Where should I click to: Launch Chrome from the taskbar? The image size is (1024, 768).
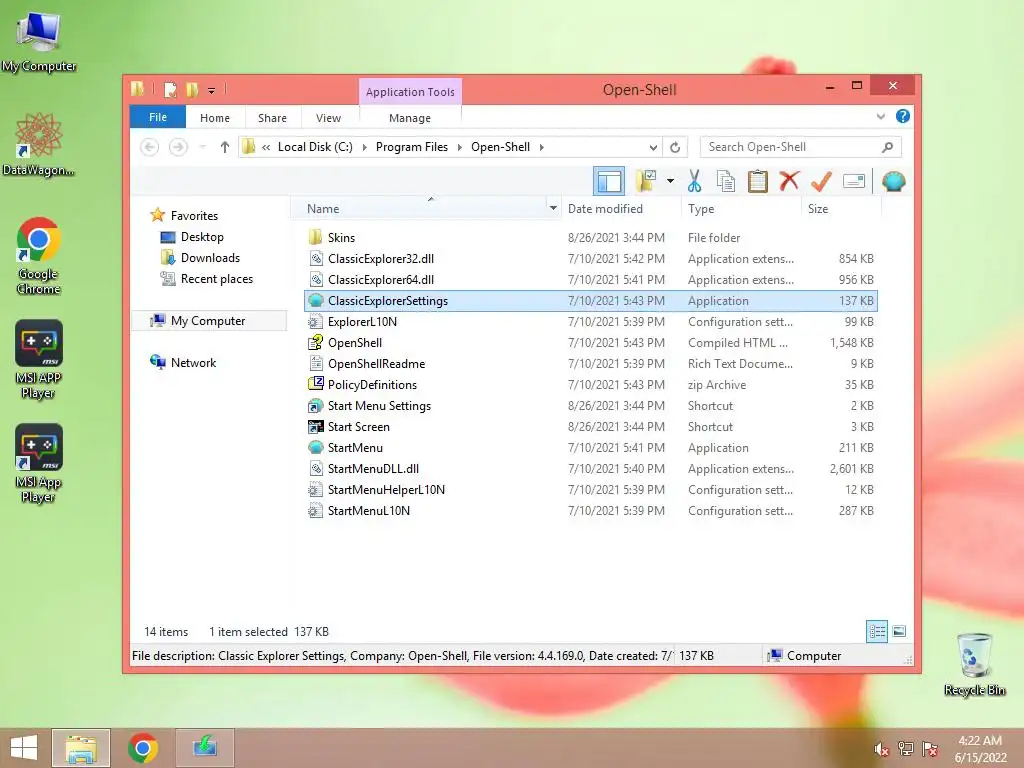143,748
